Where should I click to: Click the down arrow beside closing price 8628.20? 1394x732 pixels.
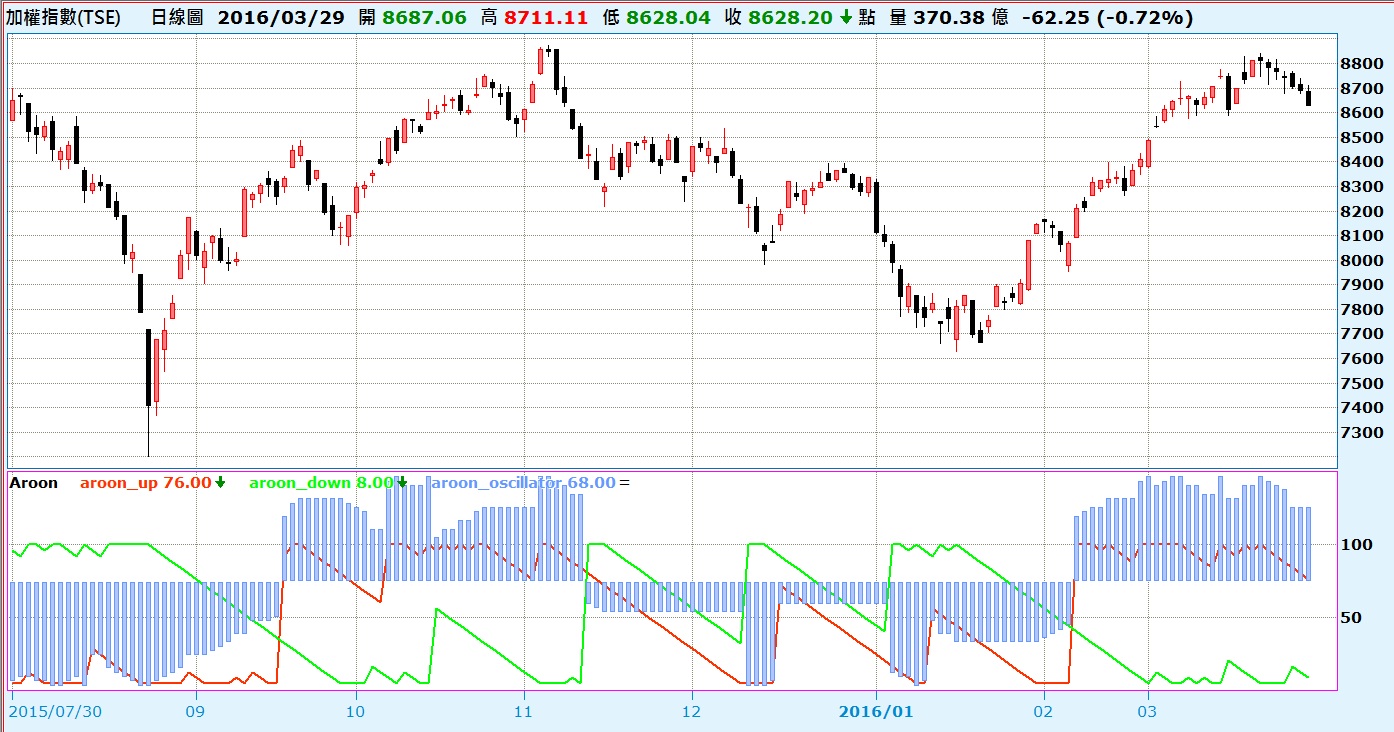(x=846, y=18)
